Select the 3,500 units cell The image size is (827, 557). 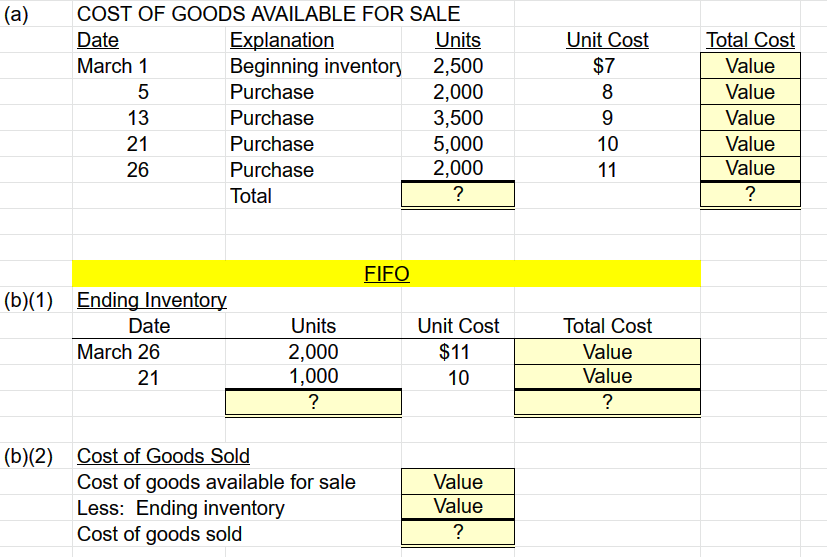458,118
